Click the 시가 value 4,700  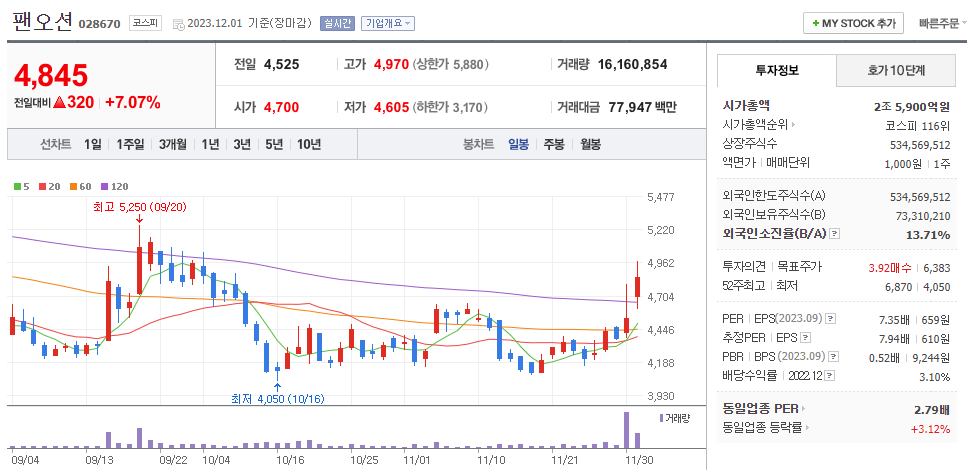(x=281, y=107)
